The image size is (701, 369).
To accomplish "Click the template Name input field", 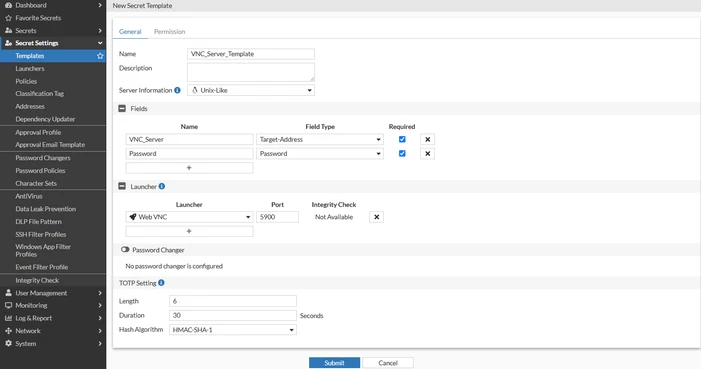I will click(251, 54).
